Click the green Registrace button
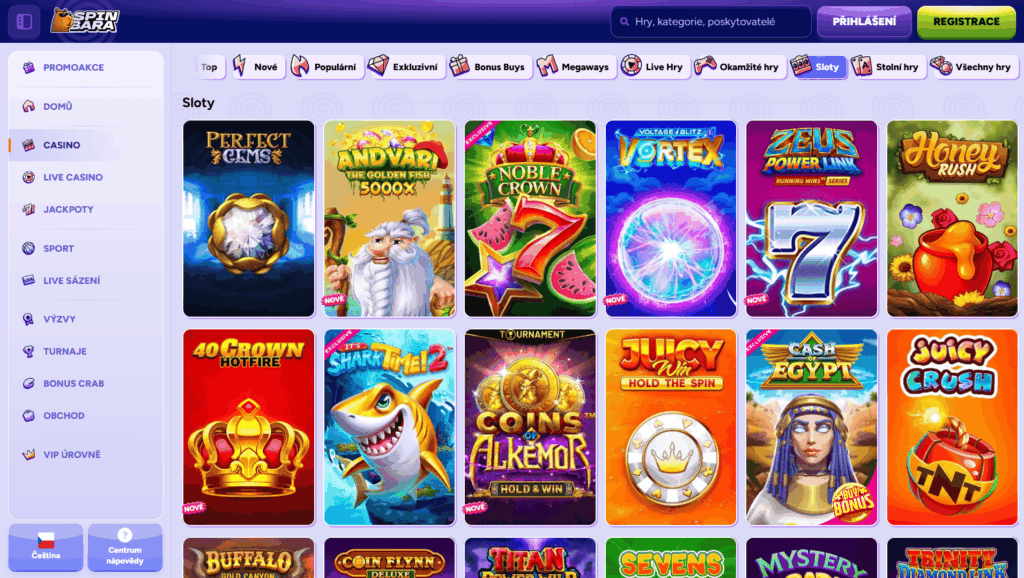 click(x=966, y=22)
